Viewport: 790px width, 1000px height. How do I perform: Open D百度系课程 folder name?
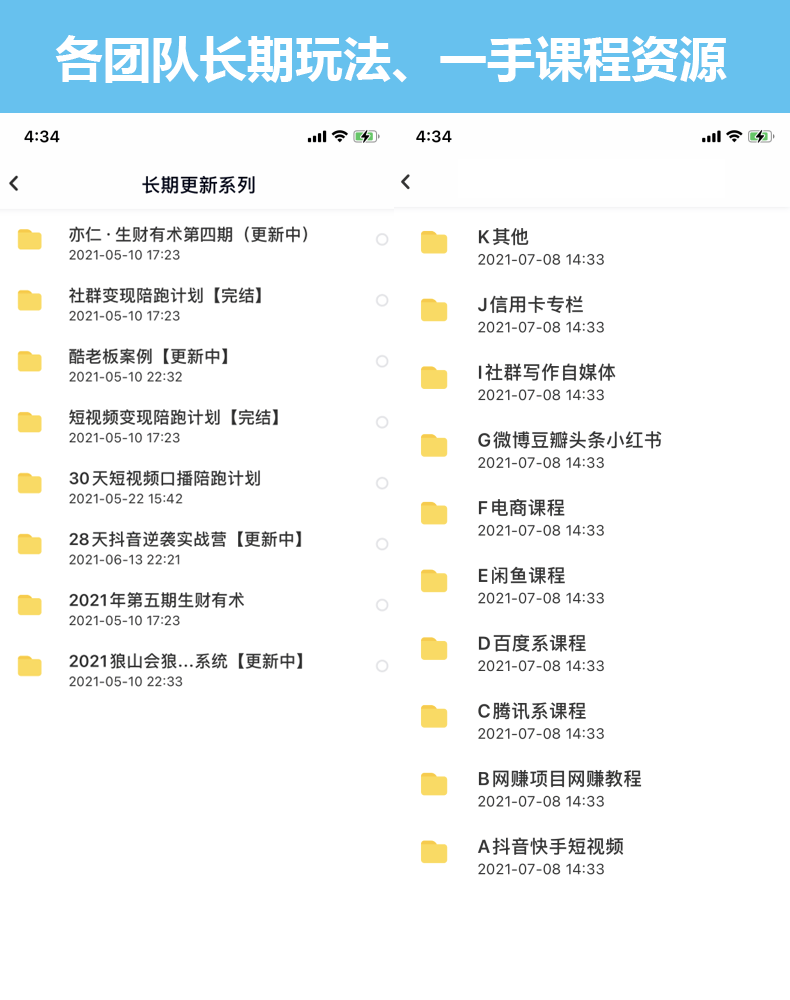(532, 643)
